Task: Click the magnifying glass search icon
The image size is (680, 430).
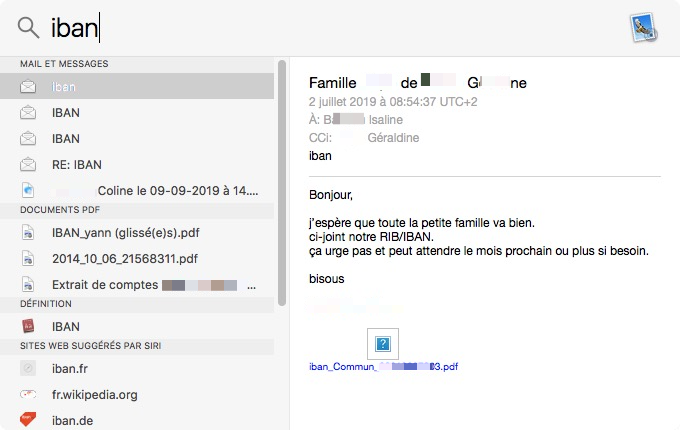Action: click(28, 27)
